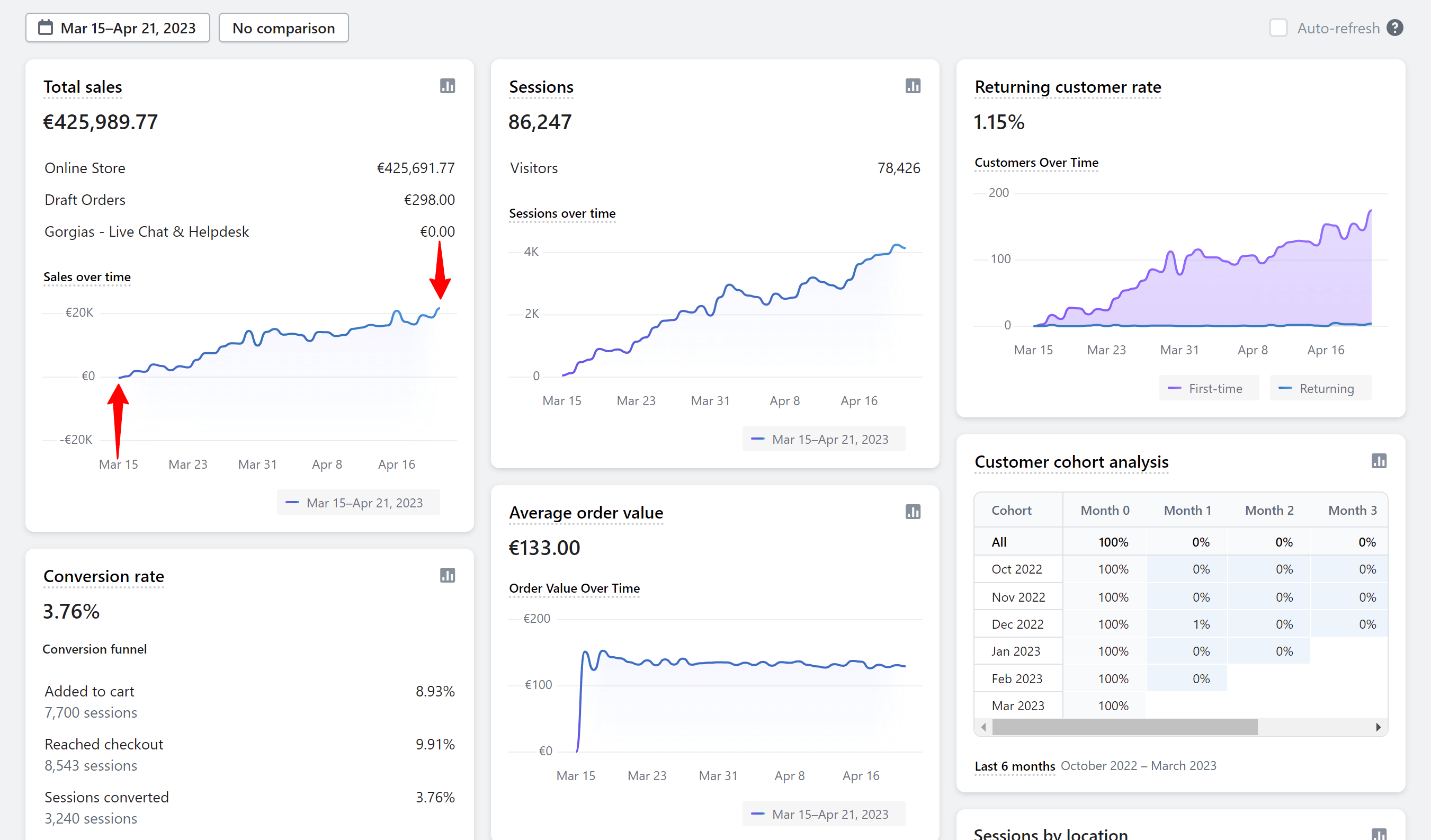Click the Auto-refresh help question icon
The width and height of the screenshot is (1431, 840).
[x=1394, y=28]
